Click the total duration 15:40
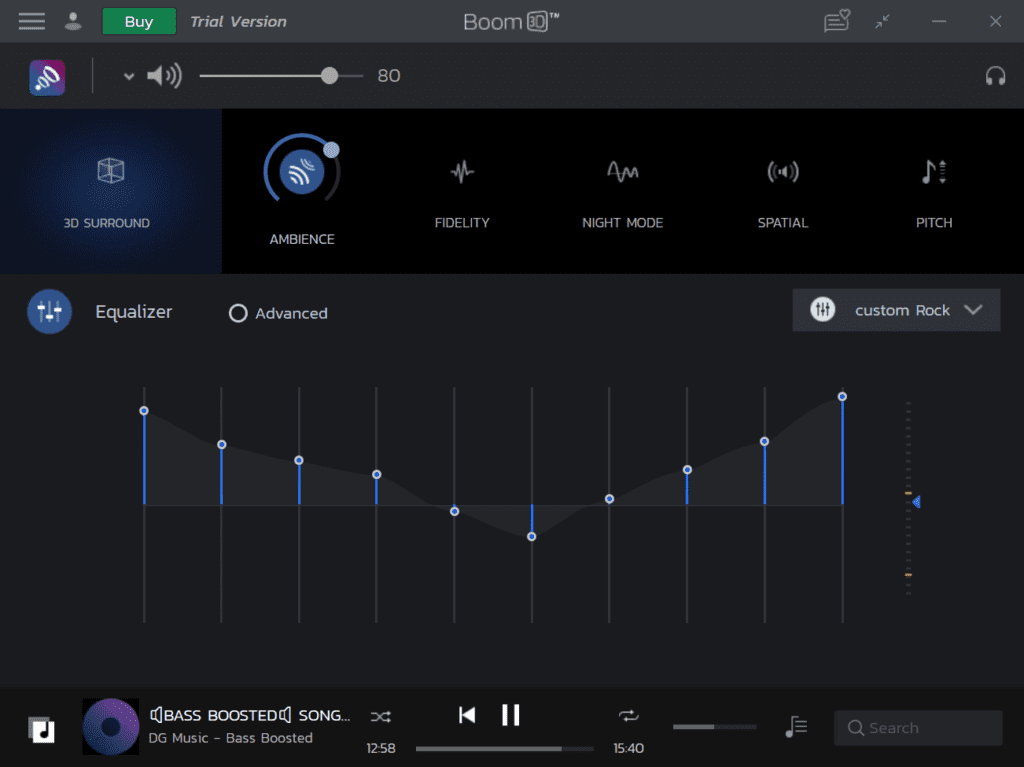Viewport: 1024px width, 767px height. pos(628,748)
